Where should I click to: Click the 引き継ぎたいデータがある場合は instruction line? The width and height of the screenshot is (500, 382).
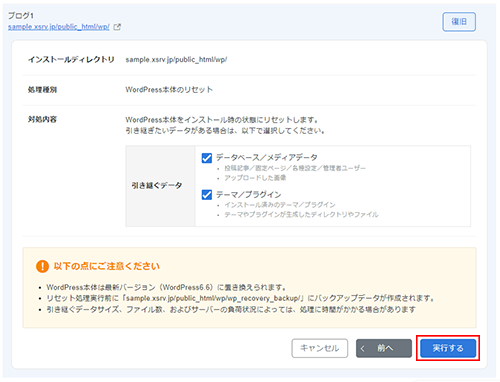point(225,130)
